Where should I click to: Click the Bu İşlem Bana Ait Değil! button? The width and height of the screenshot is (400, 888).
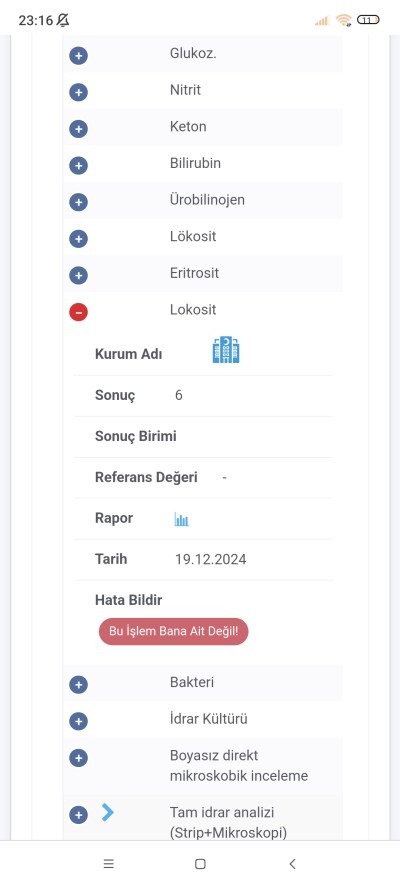click(173, 631)
